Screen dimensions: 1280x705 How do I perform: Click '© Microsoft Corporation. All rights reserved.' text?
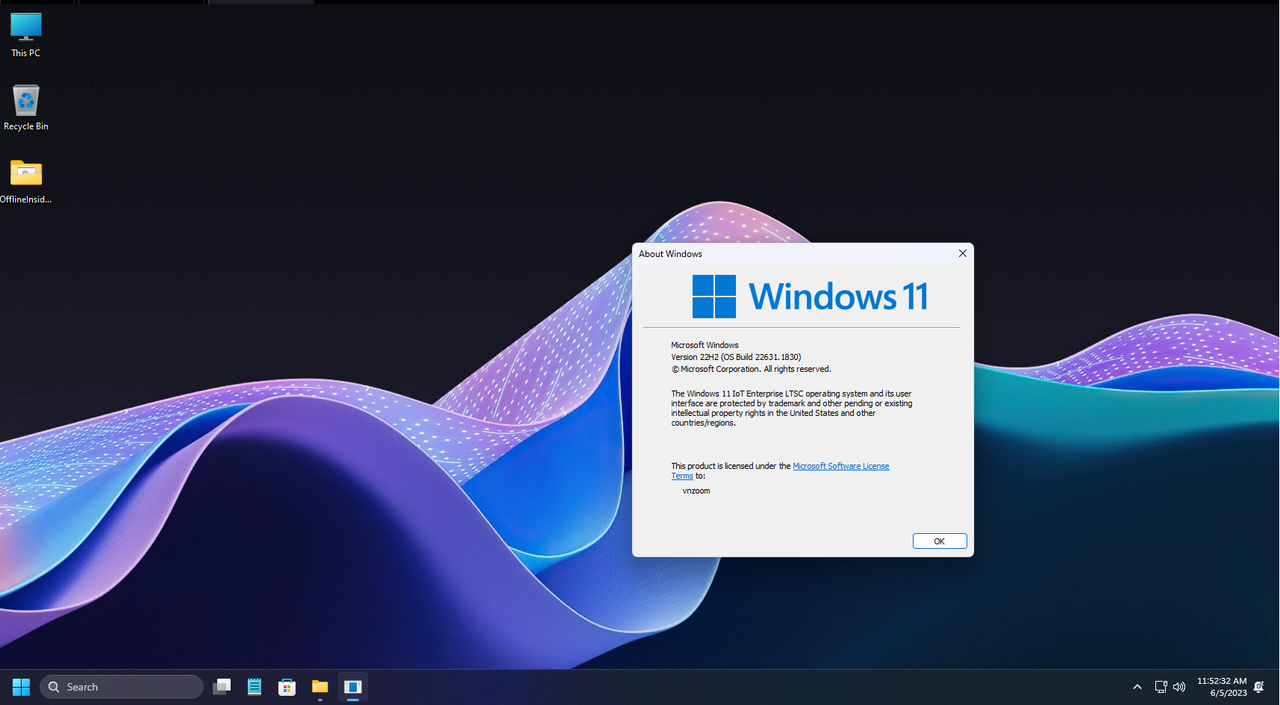(751, 369)
